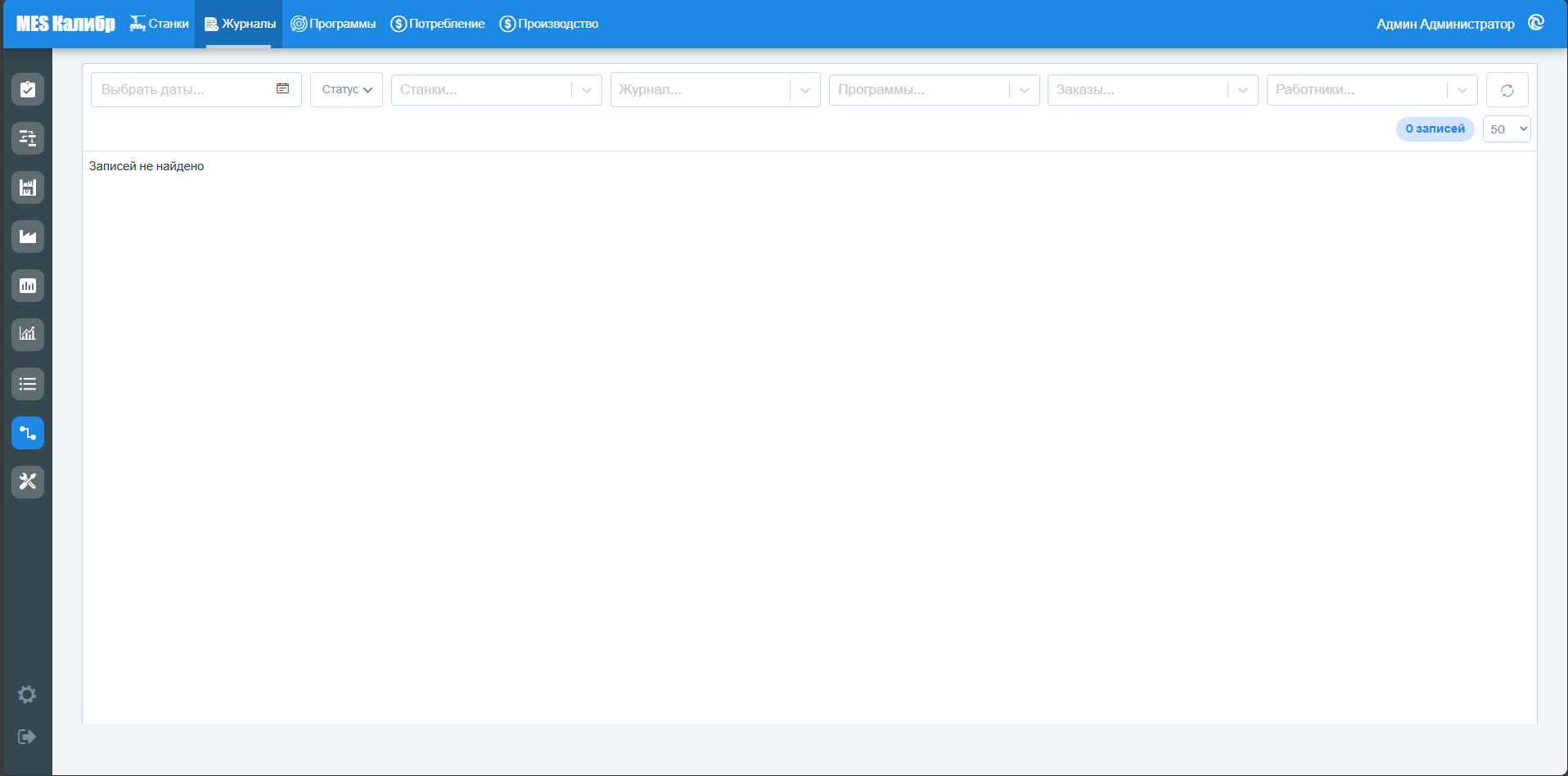The width and height of the screenshot is (1568, 776).
Task: Navigate to Программы
Action: click(333, 24)
